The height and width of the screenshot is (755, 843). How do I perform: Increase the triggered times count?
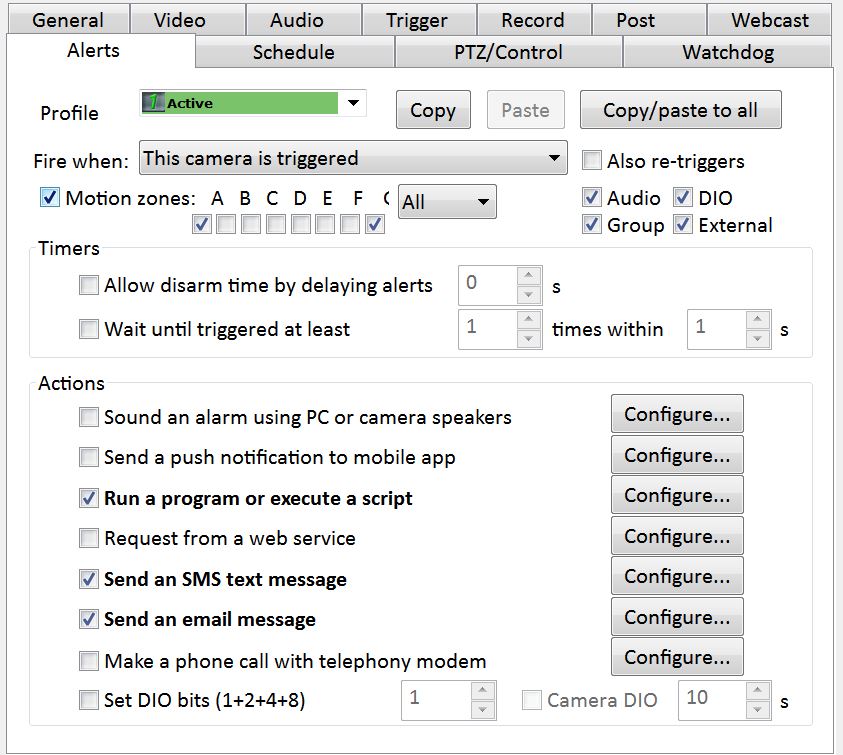(x=529, y=320)
